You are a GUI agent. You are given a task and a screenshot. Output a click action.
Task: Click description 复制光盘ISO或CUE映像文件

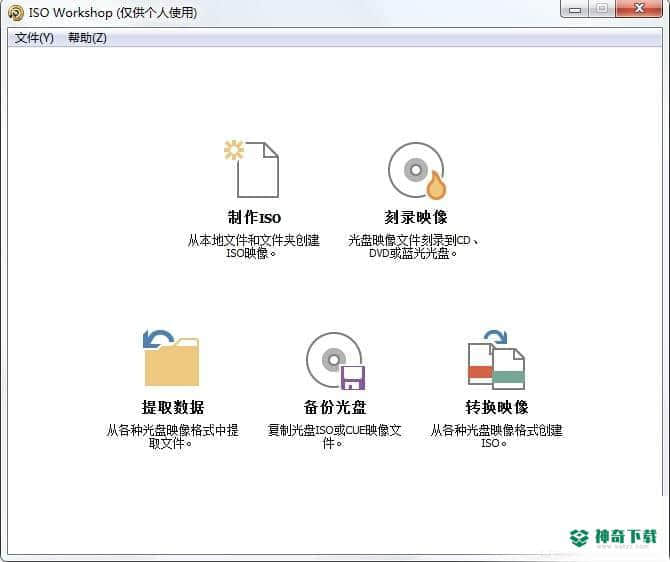pos(334,436)
